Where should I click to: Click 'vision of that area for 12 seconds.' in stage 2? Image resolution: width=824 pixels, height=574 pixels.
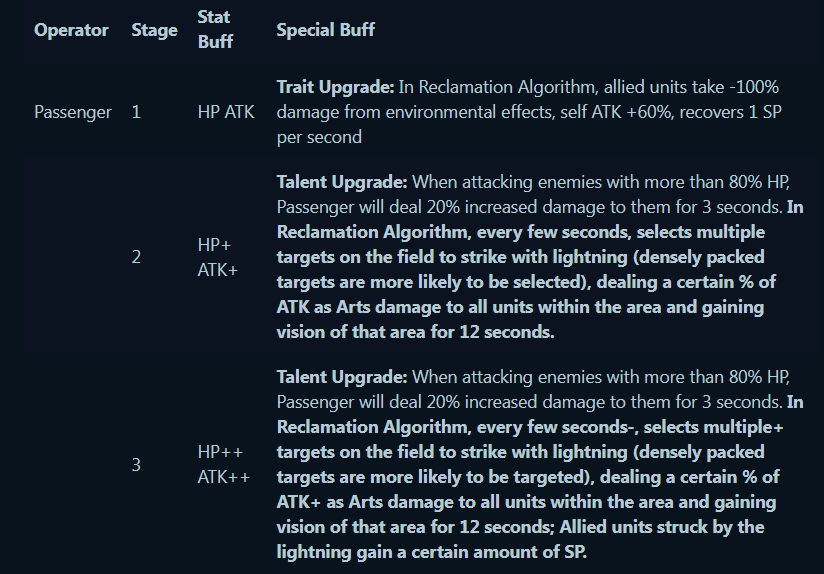(415, 332)
